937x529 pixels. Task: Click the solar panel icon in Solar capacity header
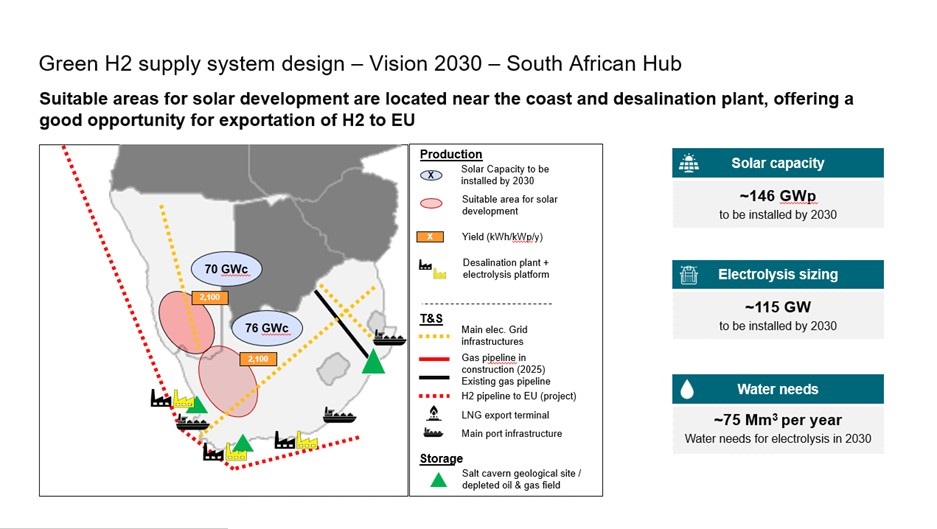[688, 163]
